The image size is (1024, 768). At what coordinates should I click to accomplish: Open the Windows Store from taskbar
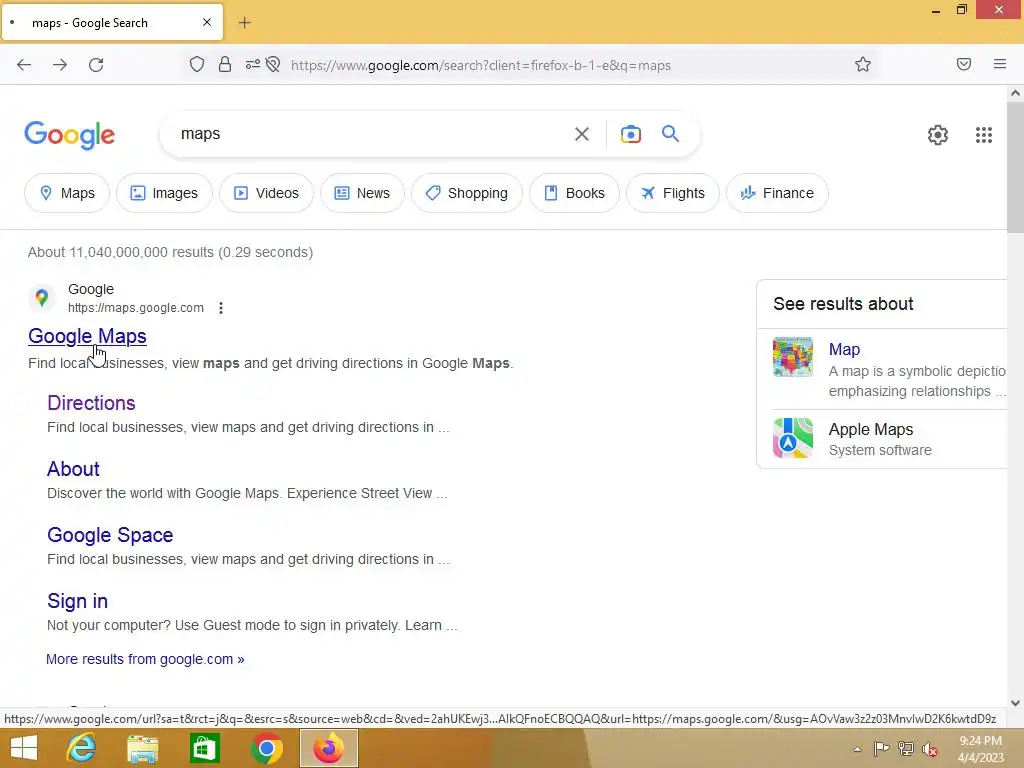[x=204, y=748]
